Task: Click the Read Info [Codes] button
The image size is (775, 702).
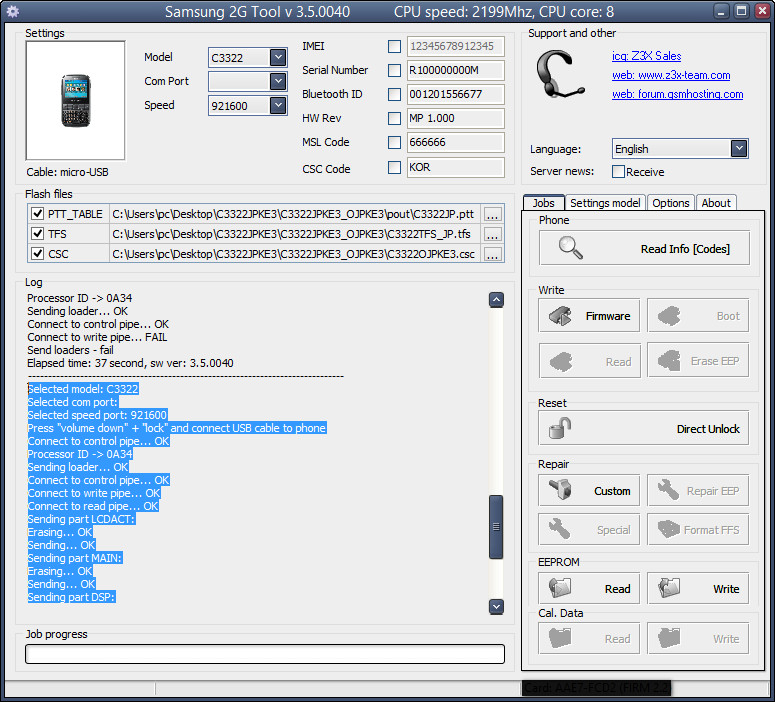Action: pos(644,248)
